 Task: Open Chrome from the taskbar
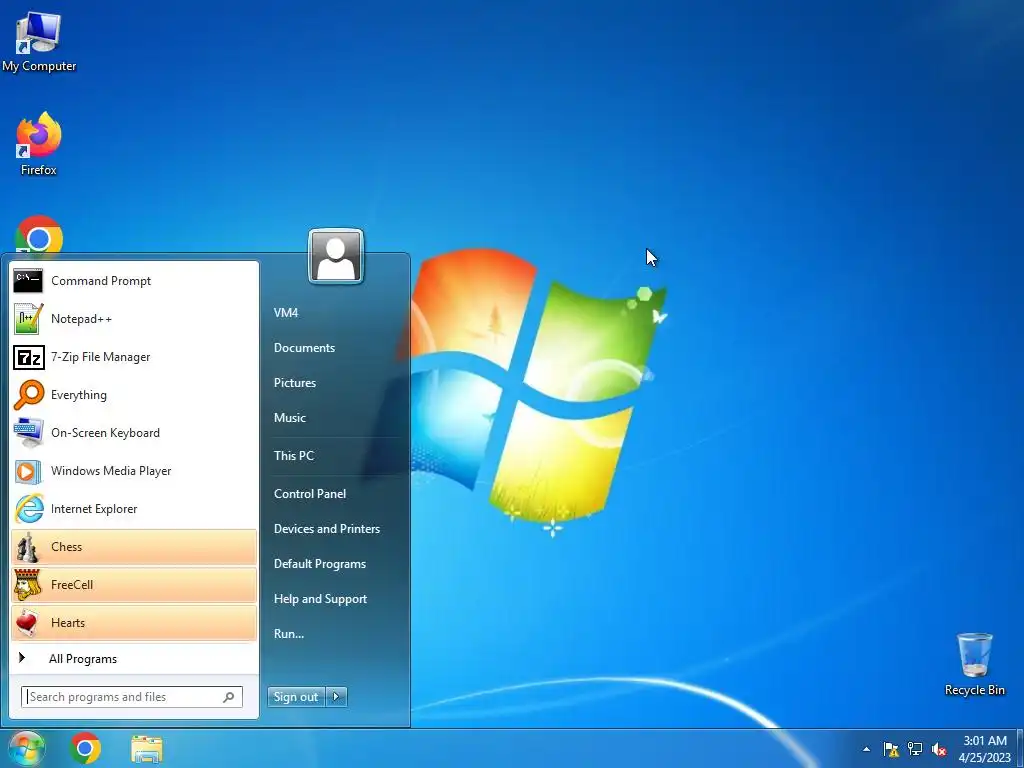(x=85, y=748)
